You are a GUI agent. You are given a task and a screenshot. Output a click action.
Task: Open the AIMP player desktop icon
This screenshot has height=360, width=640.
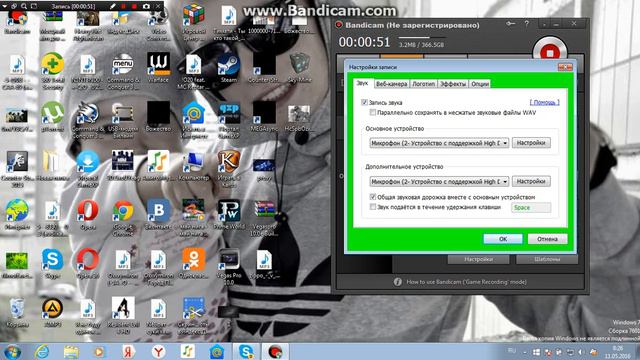point(52,312)
